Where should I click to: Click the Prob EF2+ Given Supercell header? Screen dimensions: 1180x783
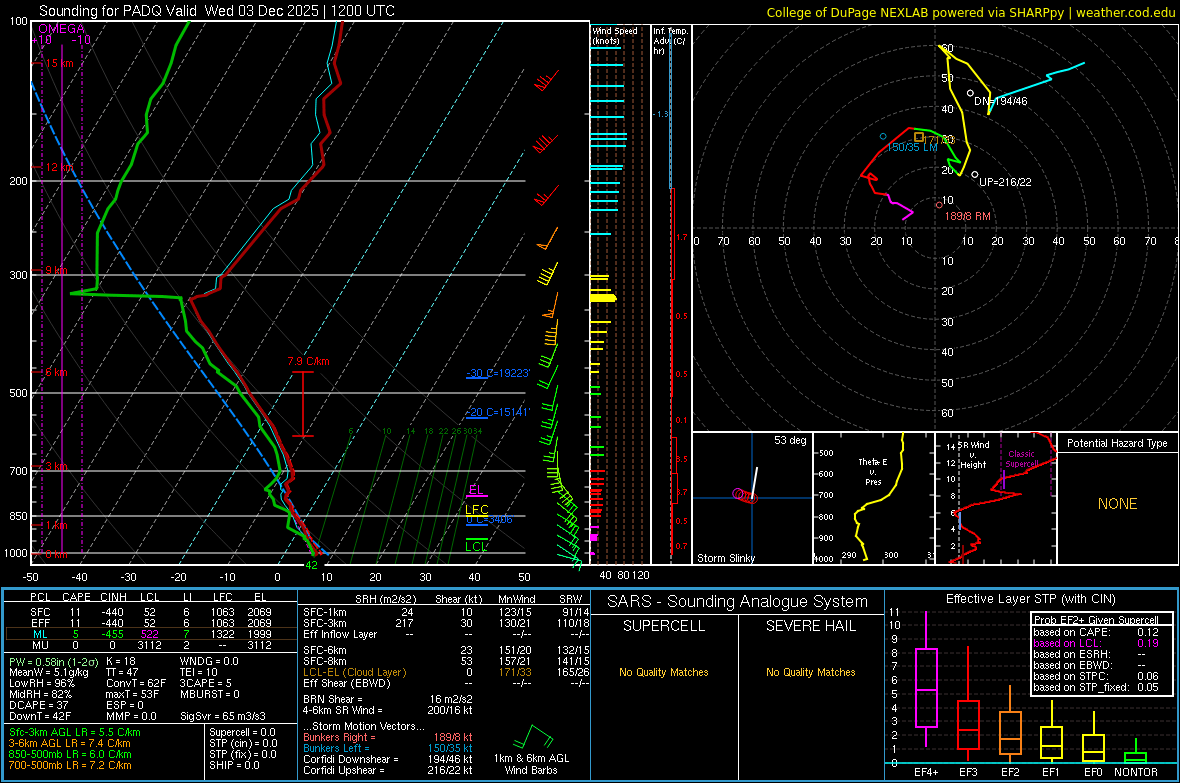(1096, 620)
